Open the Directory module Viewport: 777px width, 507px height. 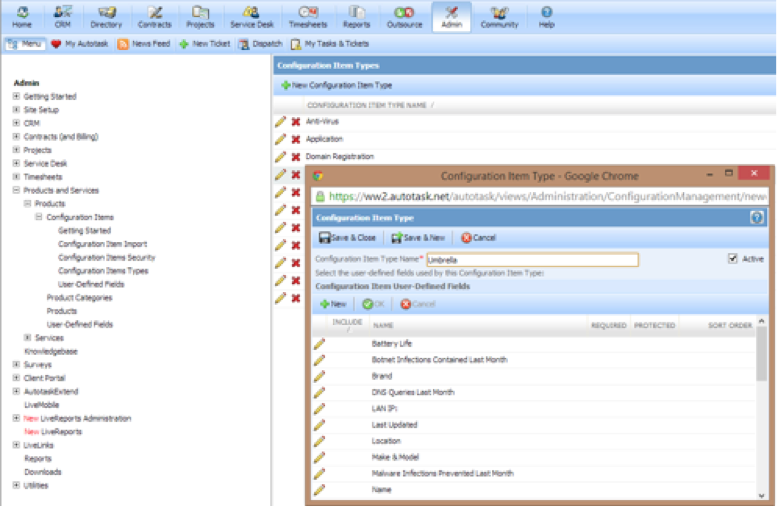pos(106,17)
